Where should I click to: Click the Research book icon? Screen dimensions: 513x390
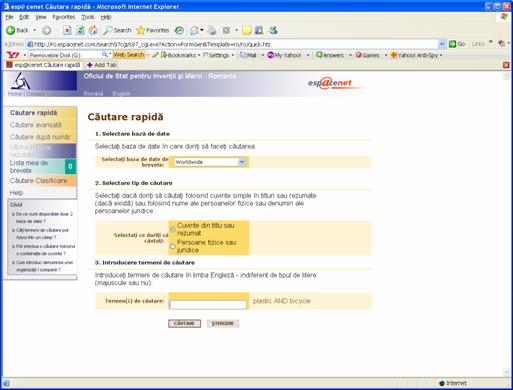259,31
